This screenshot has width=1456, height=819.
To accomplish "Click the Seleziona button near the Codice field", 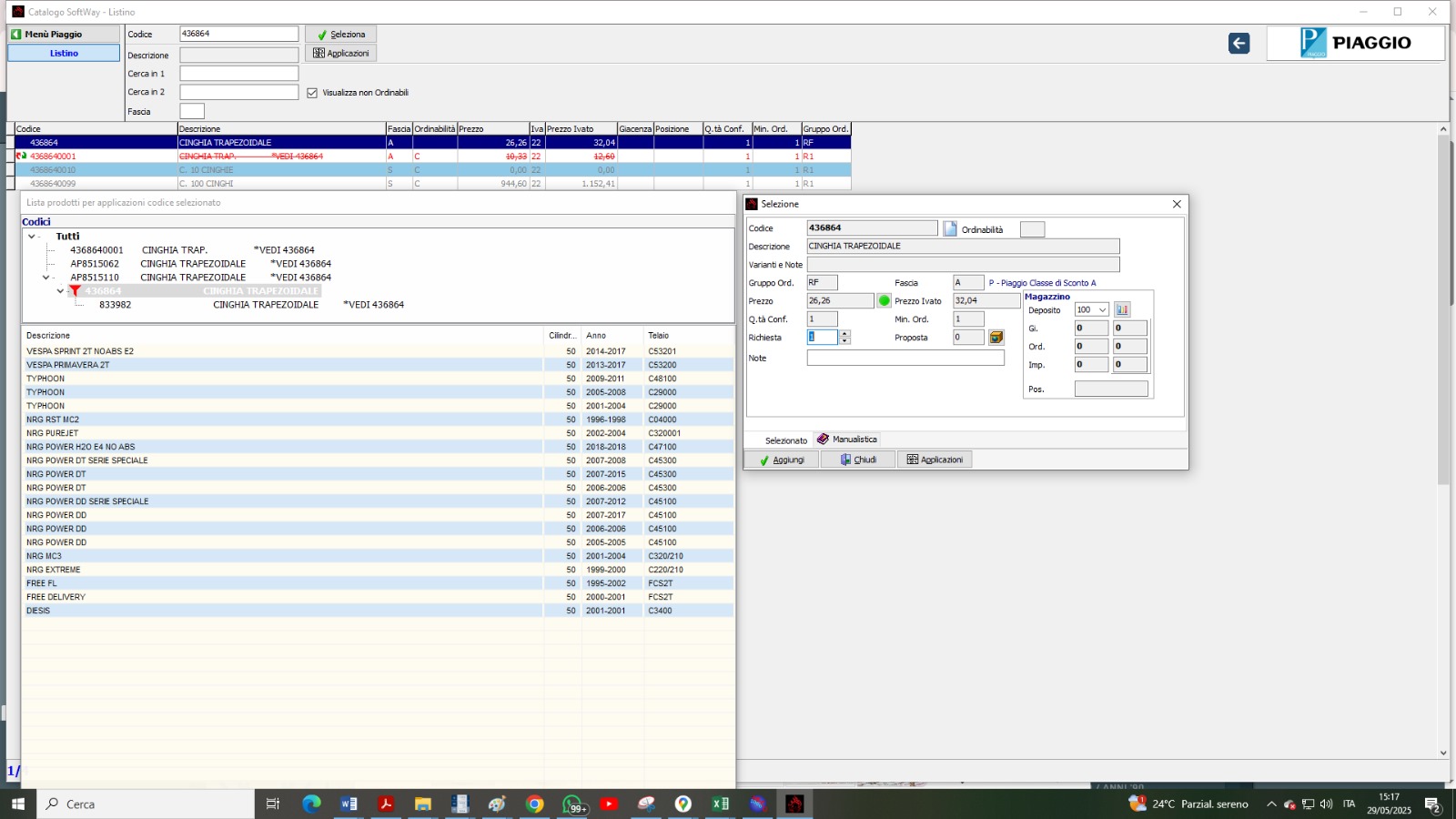I will click(x=340, y=35).
